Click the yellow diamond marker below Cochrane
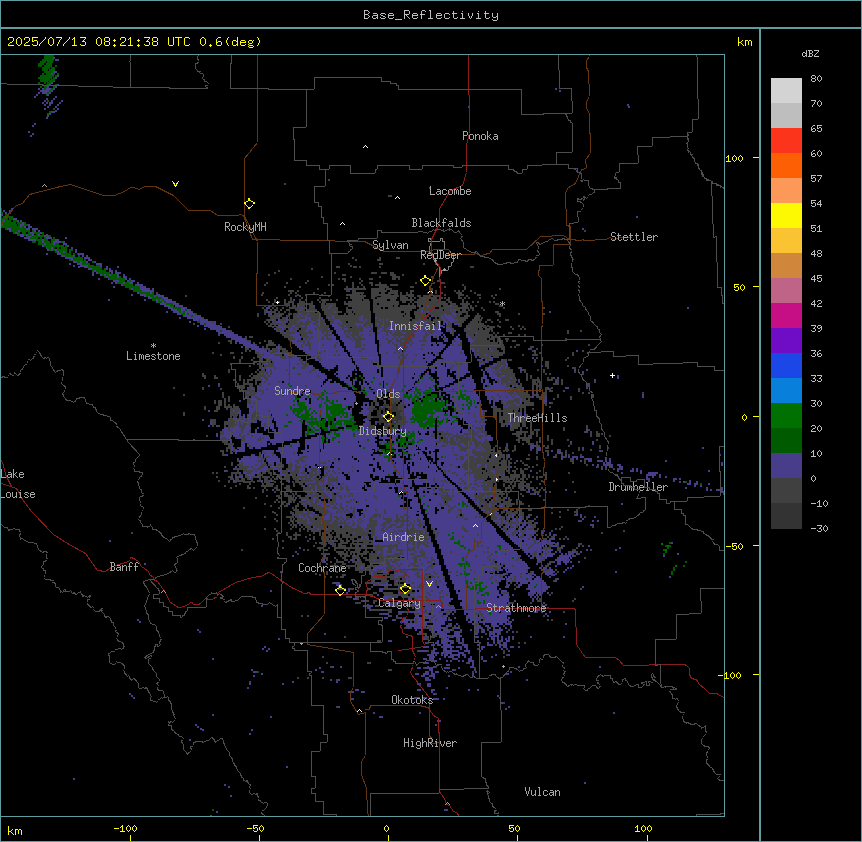The width and height of the screenshot is (862, 842). pos(340,590)
